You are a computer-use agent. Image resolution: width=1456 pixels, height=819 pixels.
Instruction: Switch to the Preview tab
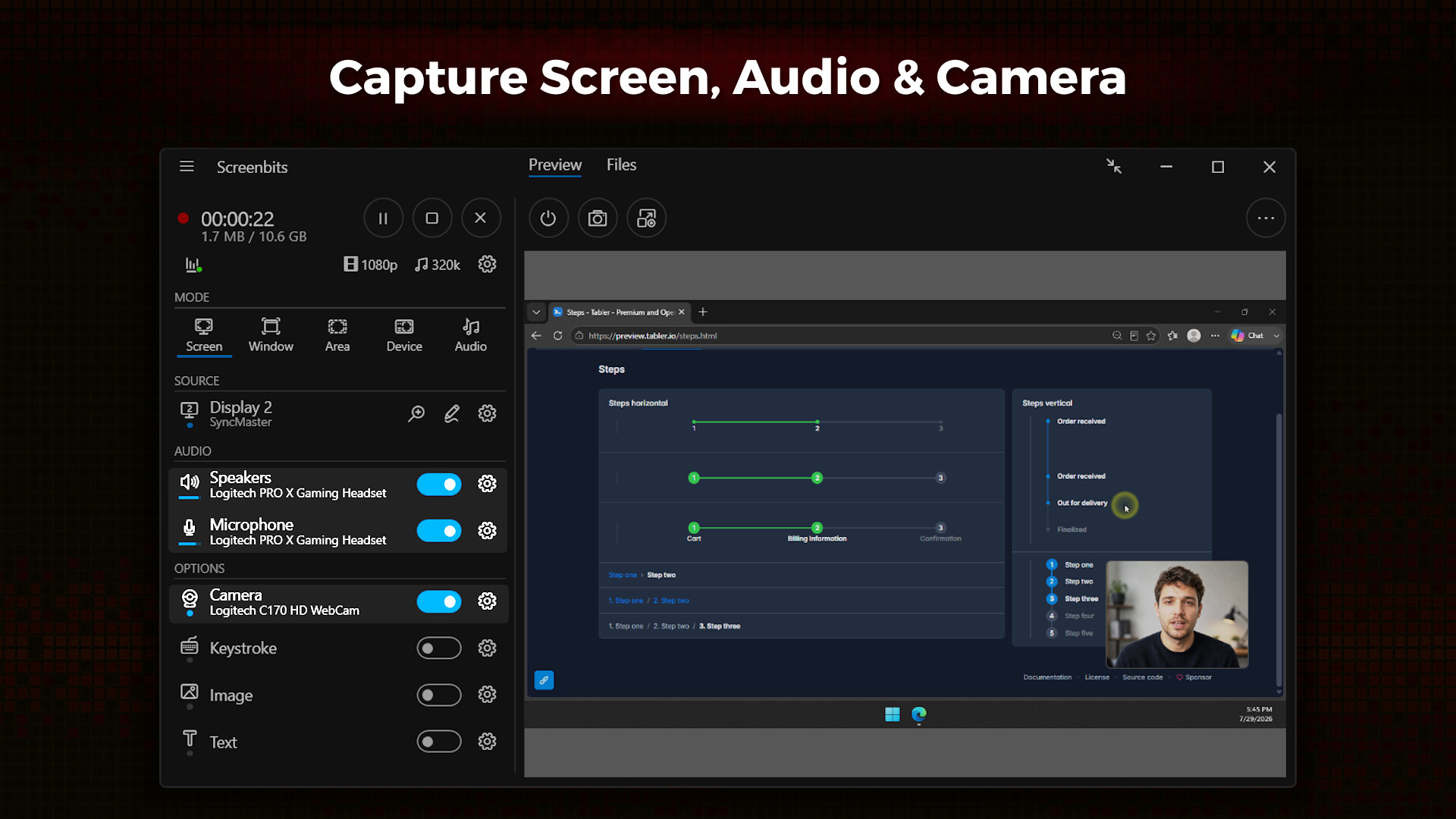pos(555,165)
